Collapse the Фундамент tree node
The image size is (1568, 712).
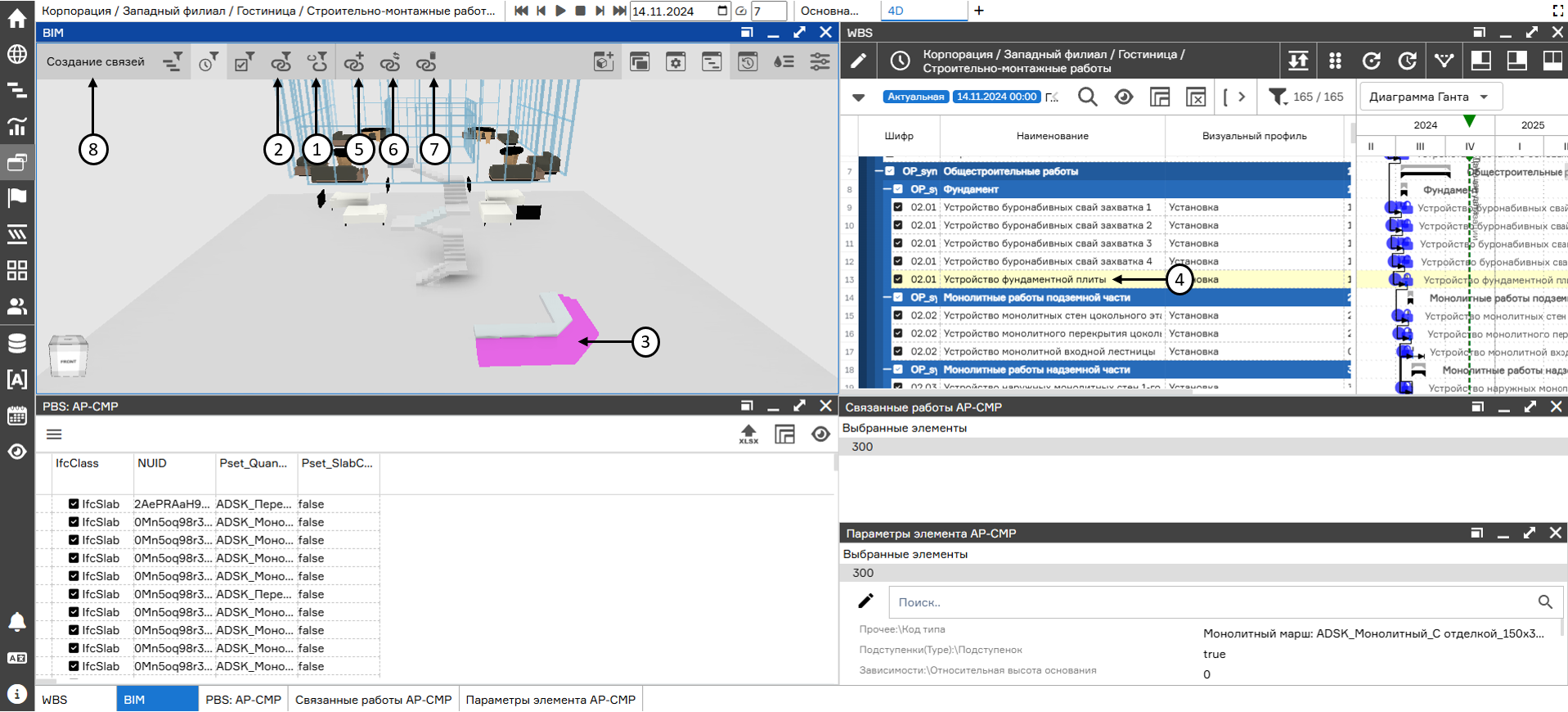pos(887,190)
